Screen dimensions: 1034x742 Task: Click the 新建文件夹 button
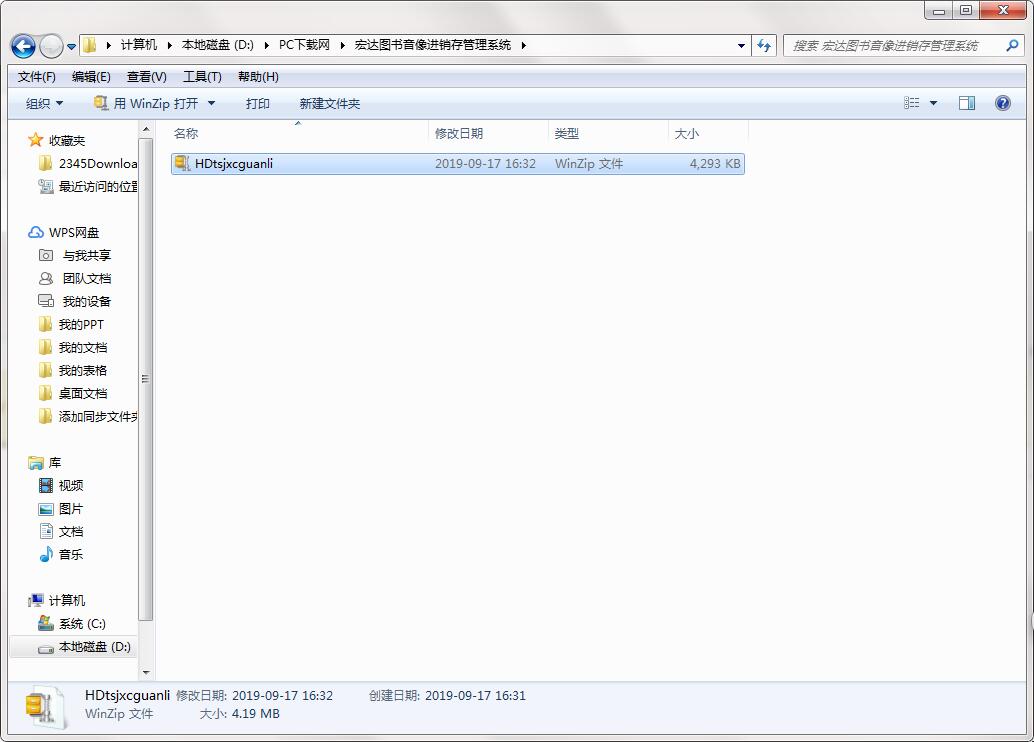click(x=330, y=103)
